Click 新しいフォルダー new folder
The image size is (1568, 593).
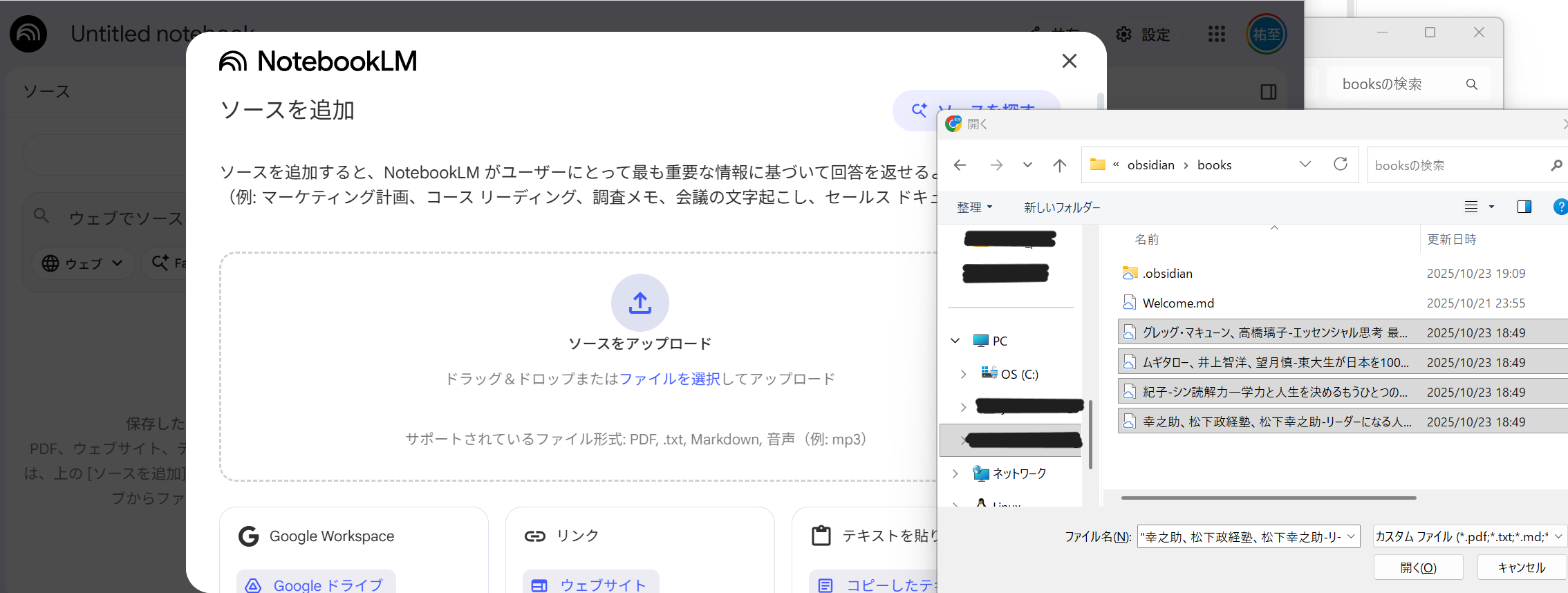(x=1062, y=207)
